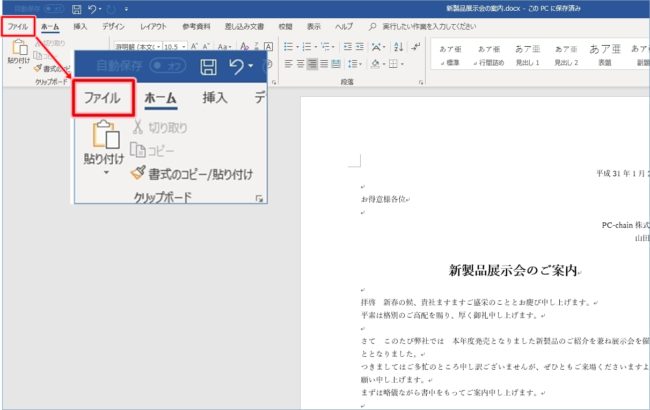Toggle the autosave switch in the top title bar
The width and height of the screenshot is (650, 410).
53,9
